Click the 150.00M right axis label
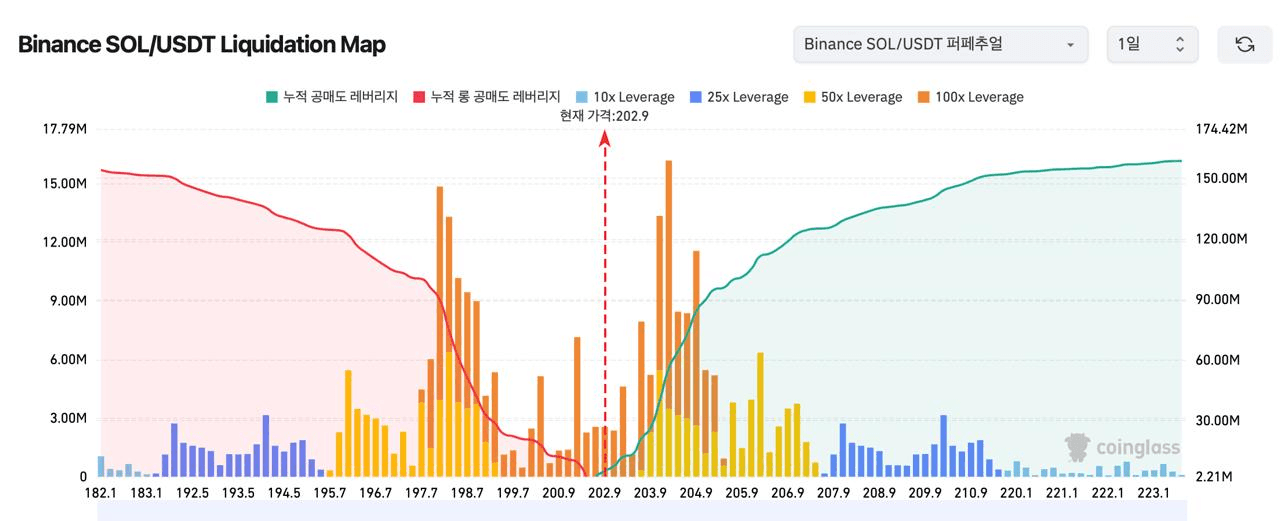1280x521 pixels. point(1219,178)
